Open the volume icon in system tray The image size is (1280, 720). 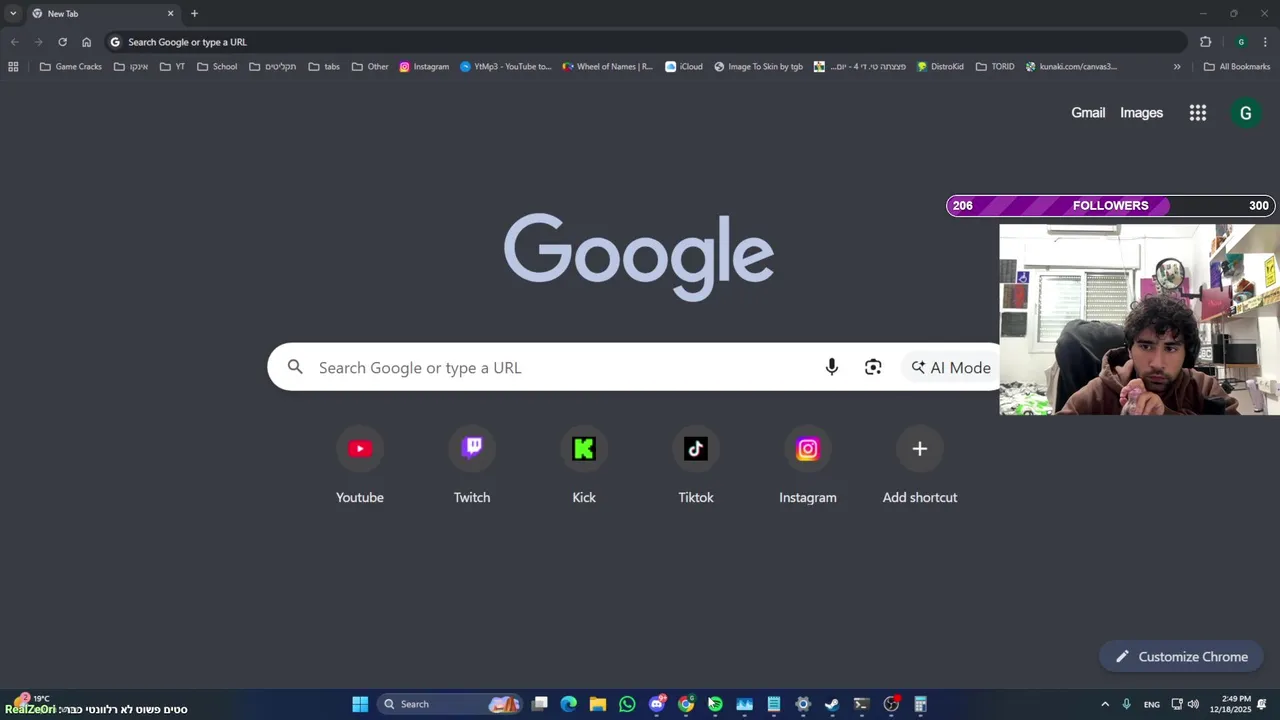pos(1193,704)
